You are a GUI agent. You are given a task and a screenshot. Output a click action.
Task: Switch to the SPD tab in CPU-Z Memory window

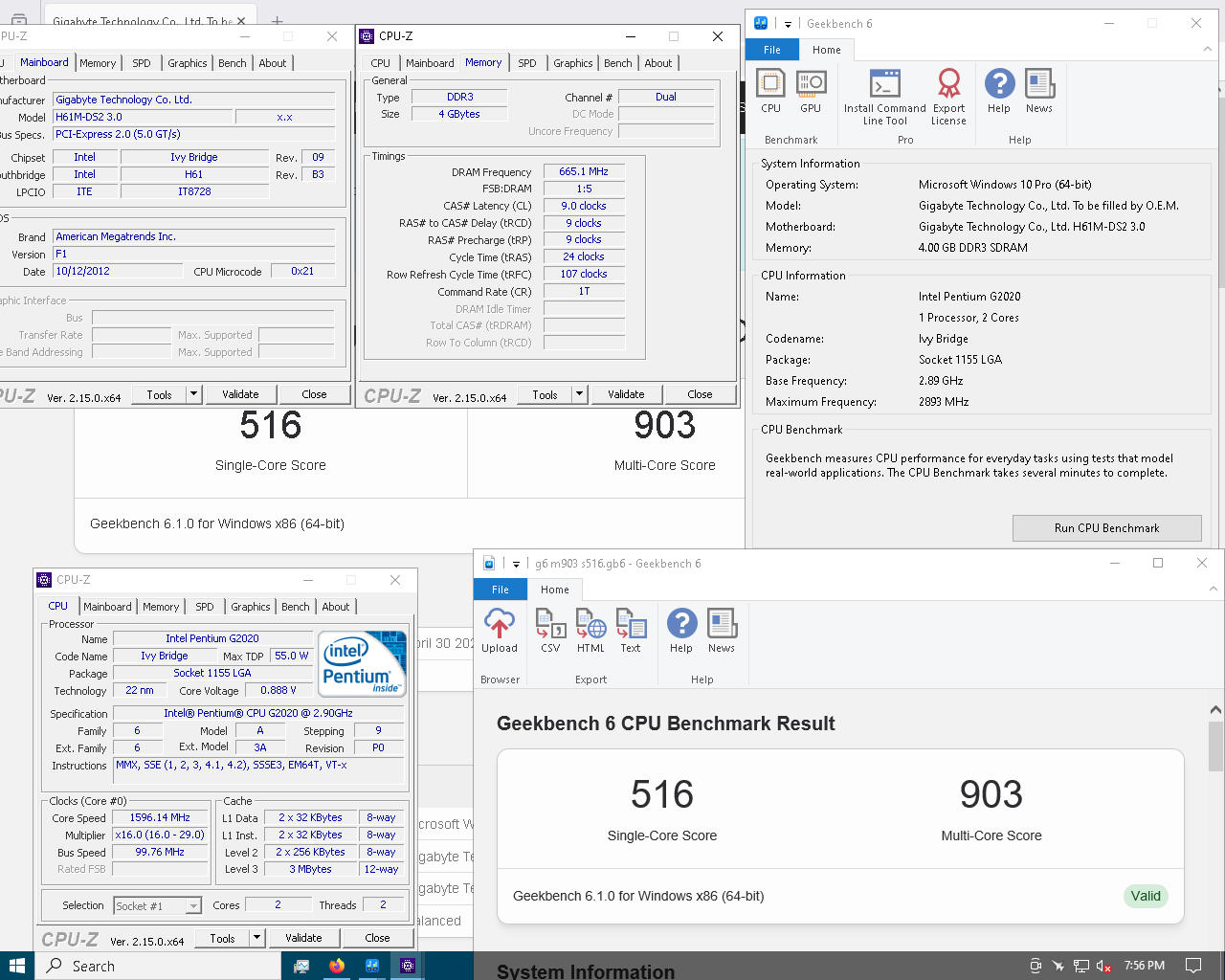[x=527, y=63]
